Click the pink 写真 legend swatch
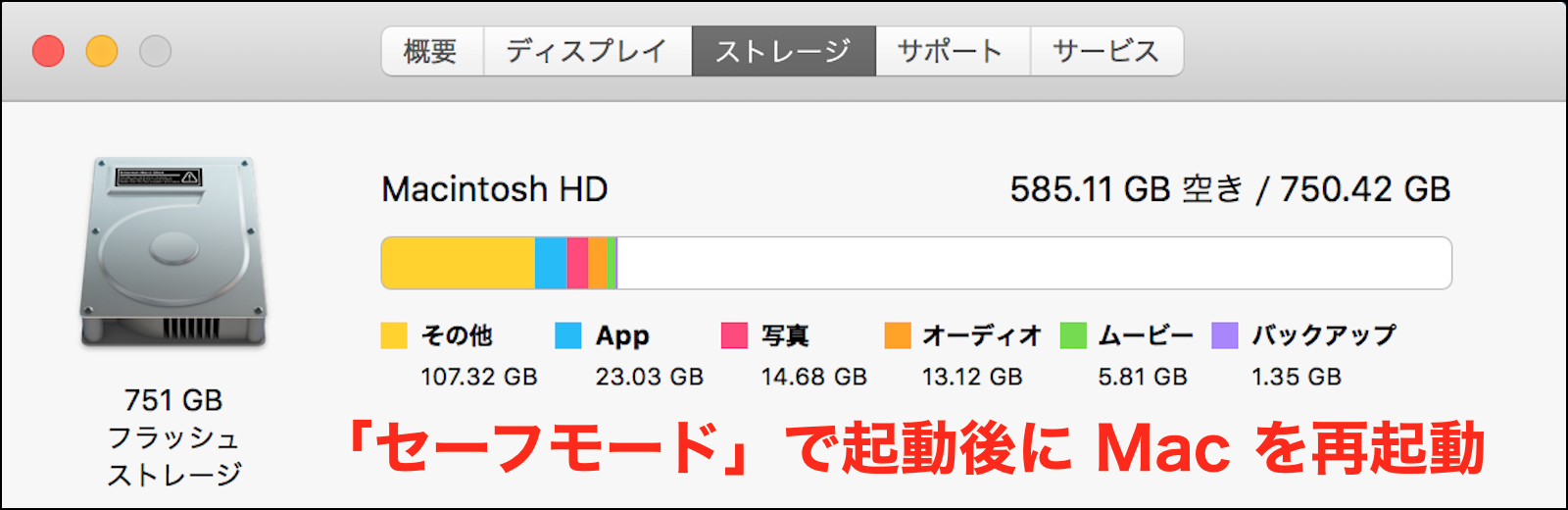The width and height of the screenshot is (1568, 510). [x=734, y=335]
